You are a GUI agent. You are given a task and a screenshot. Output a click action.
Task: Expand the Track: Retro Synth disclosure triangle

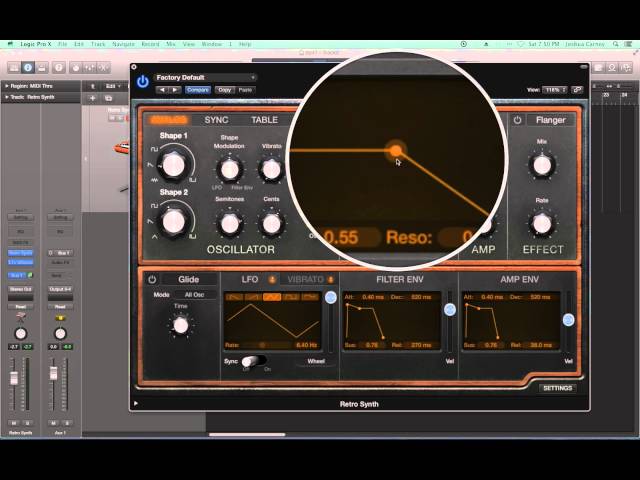pyautogui.click(x=7, y=97)
